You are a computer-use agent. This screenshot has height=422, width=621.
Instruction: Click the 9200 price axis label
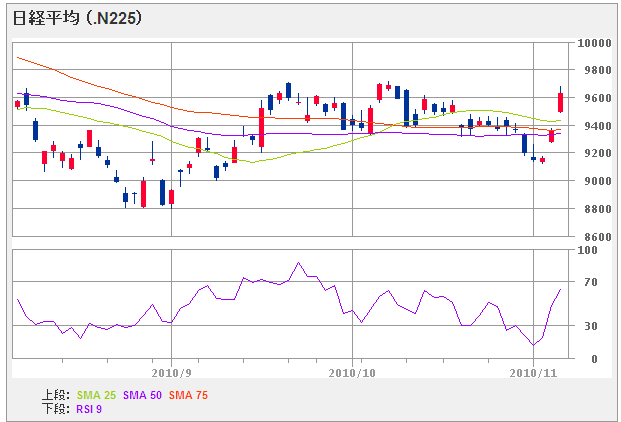click(x=598, y=153)
